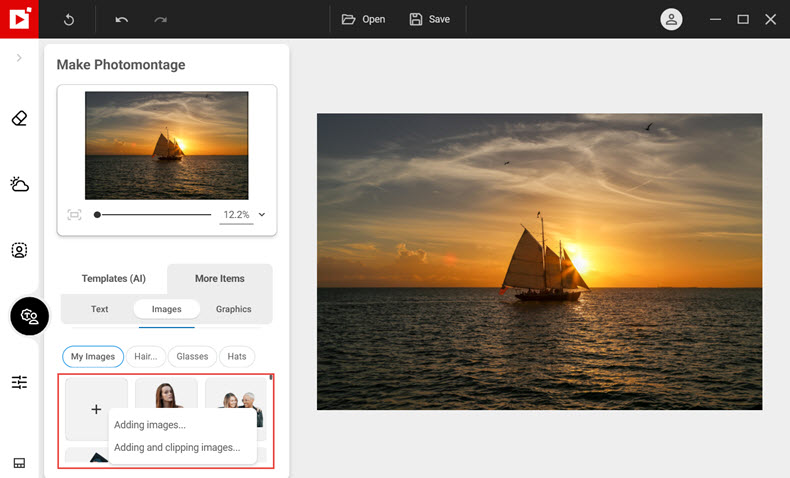Select the photomontage text and people tool
790x478 pixels.
tap(29, 316)
